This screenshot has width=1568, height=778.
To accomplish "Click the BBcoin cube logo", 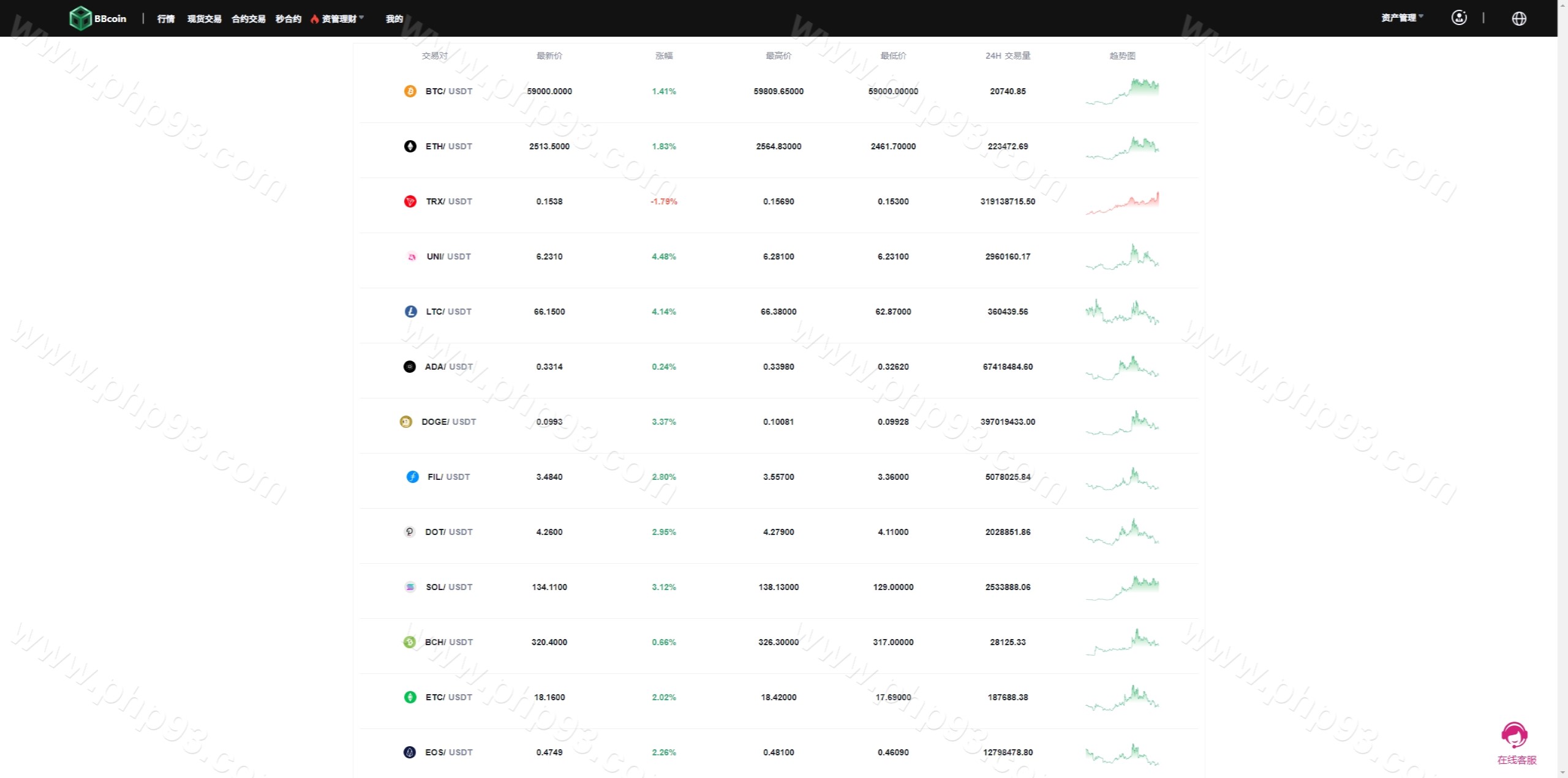I will point(80,18).
